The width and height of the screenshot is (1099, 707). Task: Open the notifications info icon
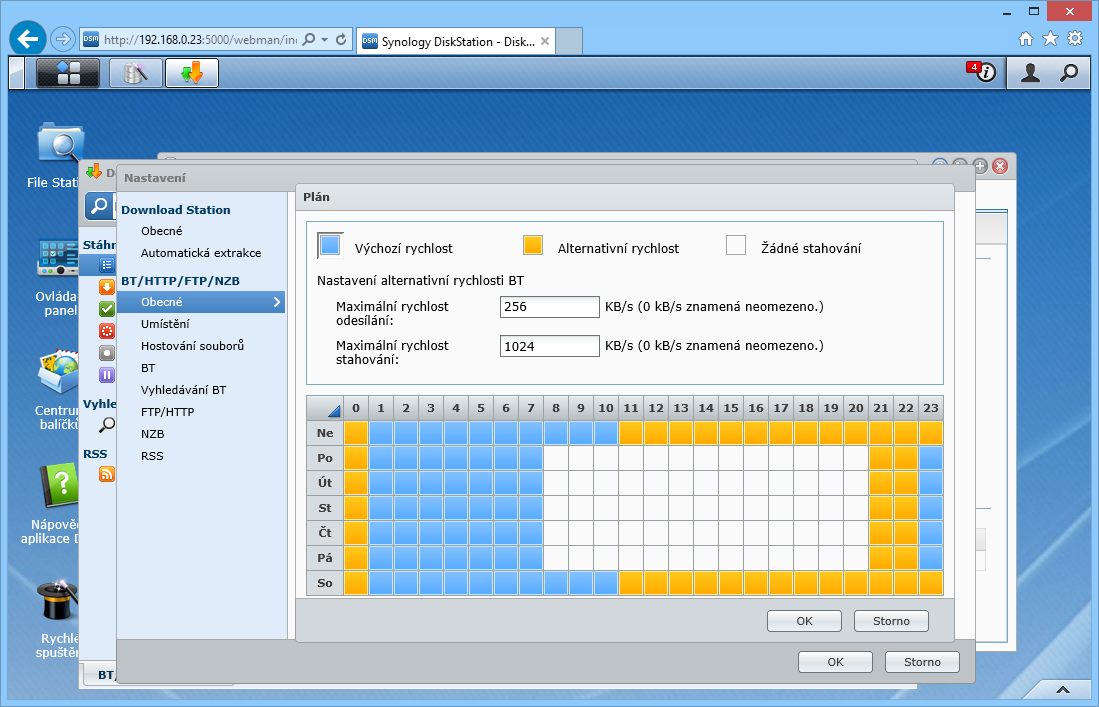pos(984,73)
